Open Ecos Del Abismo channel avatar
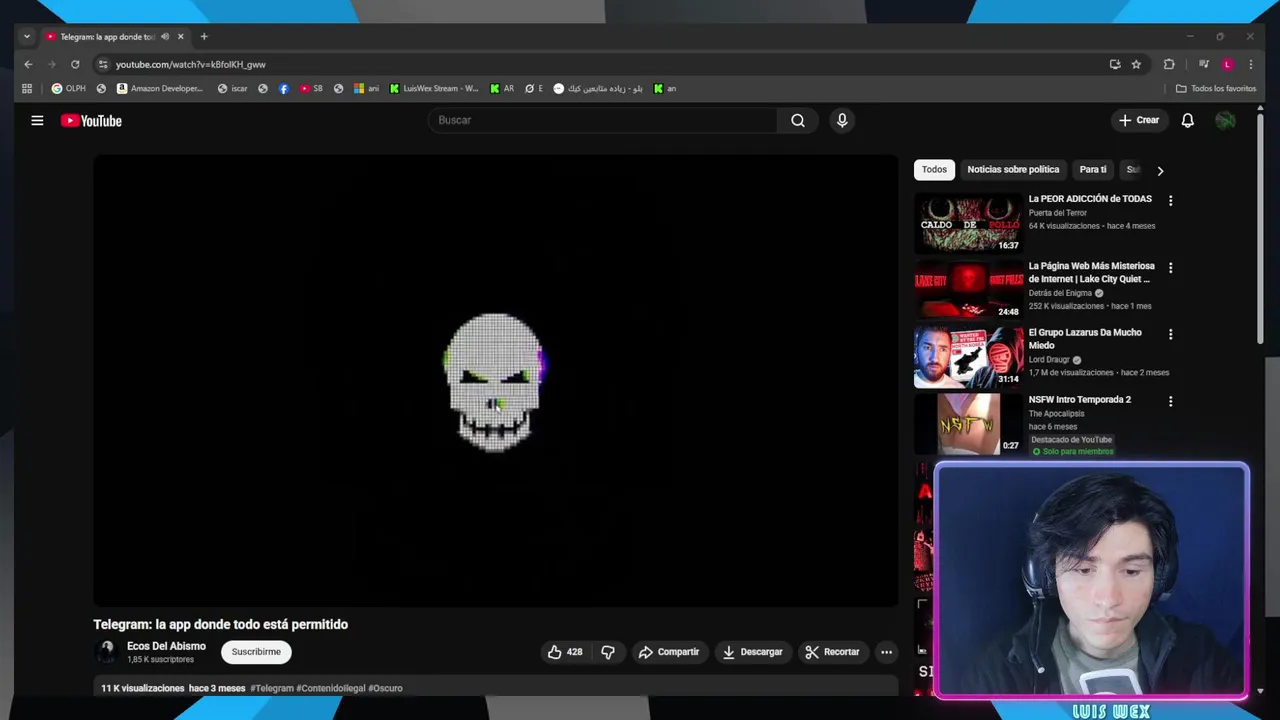 (x=105, y=652)
